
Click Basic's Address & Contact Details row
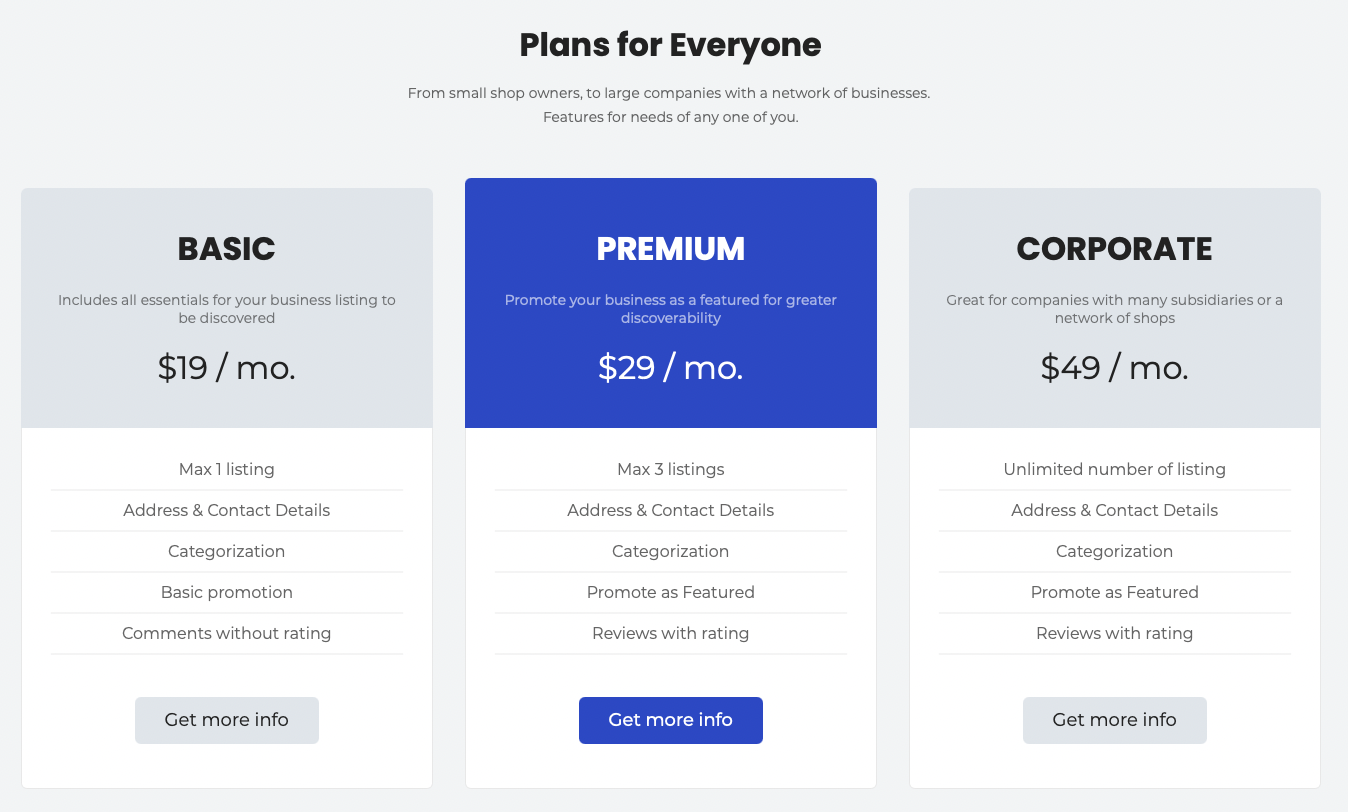tap(227, 510)
